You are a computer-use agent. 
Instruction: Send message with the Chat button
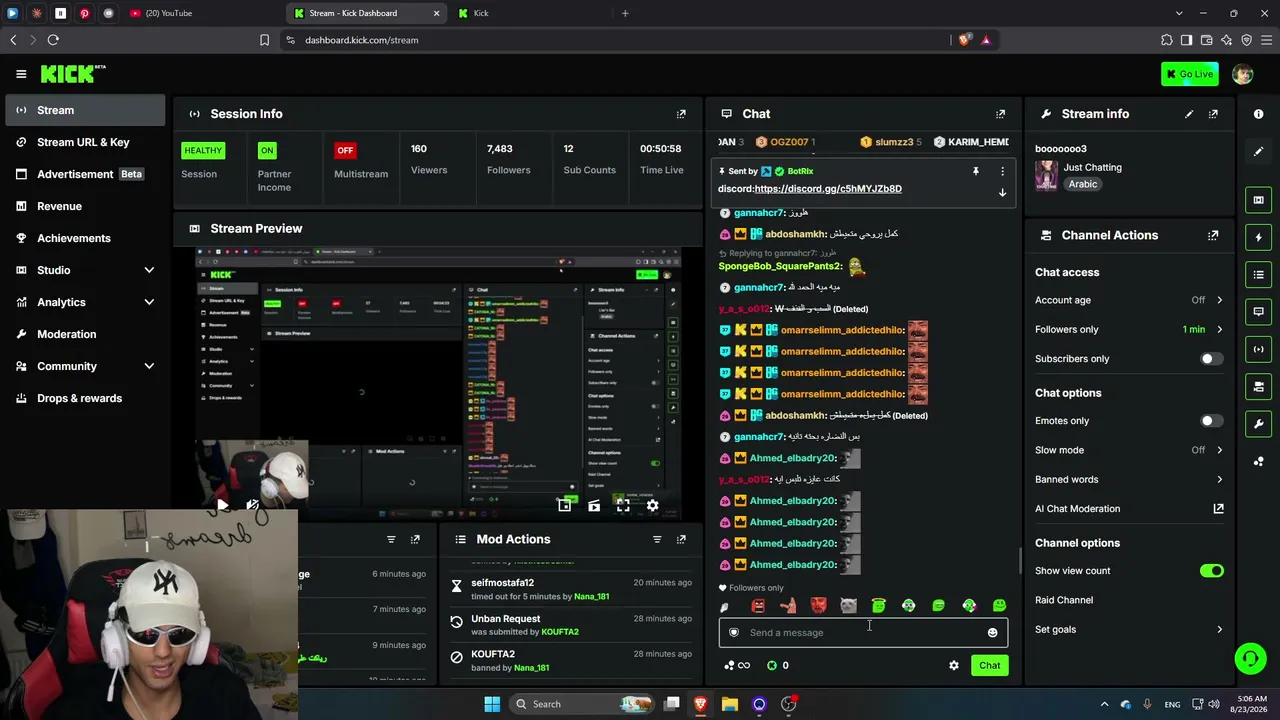989,665
